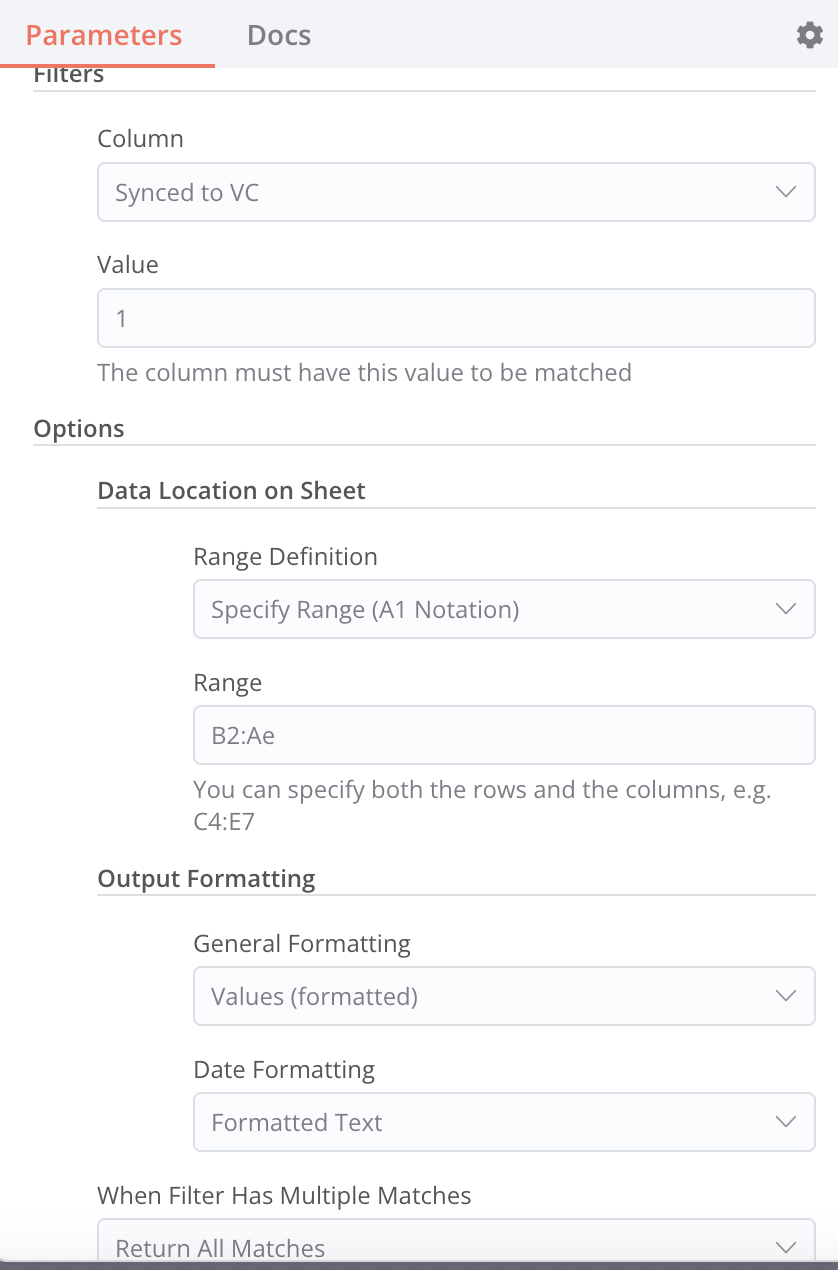Viewport: 838px width, 1270px height.
Task: Click the When Filter Has Multiple Matches label
Action: click(x=284, y=1195)
